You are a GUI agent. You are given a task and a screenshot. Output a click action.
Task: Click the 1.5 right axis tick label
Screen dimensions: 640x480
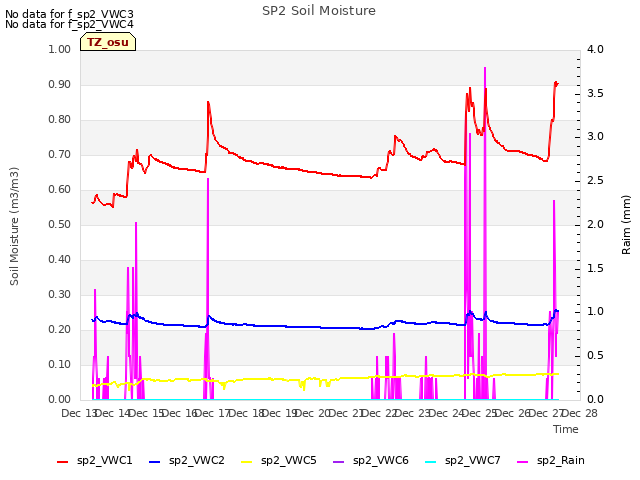click(x=595, y=269)
